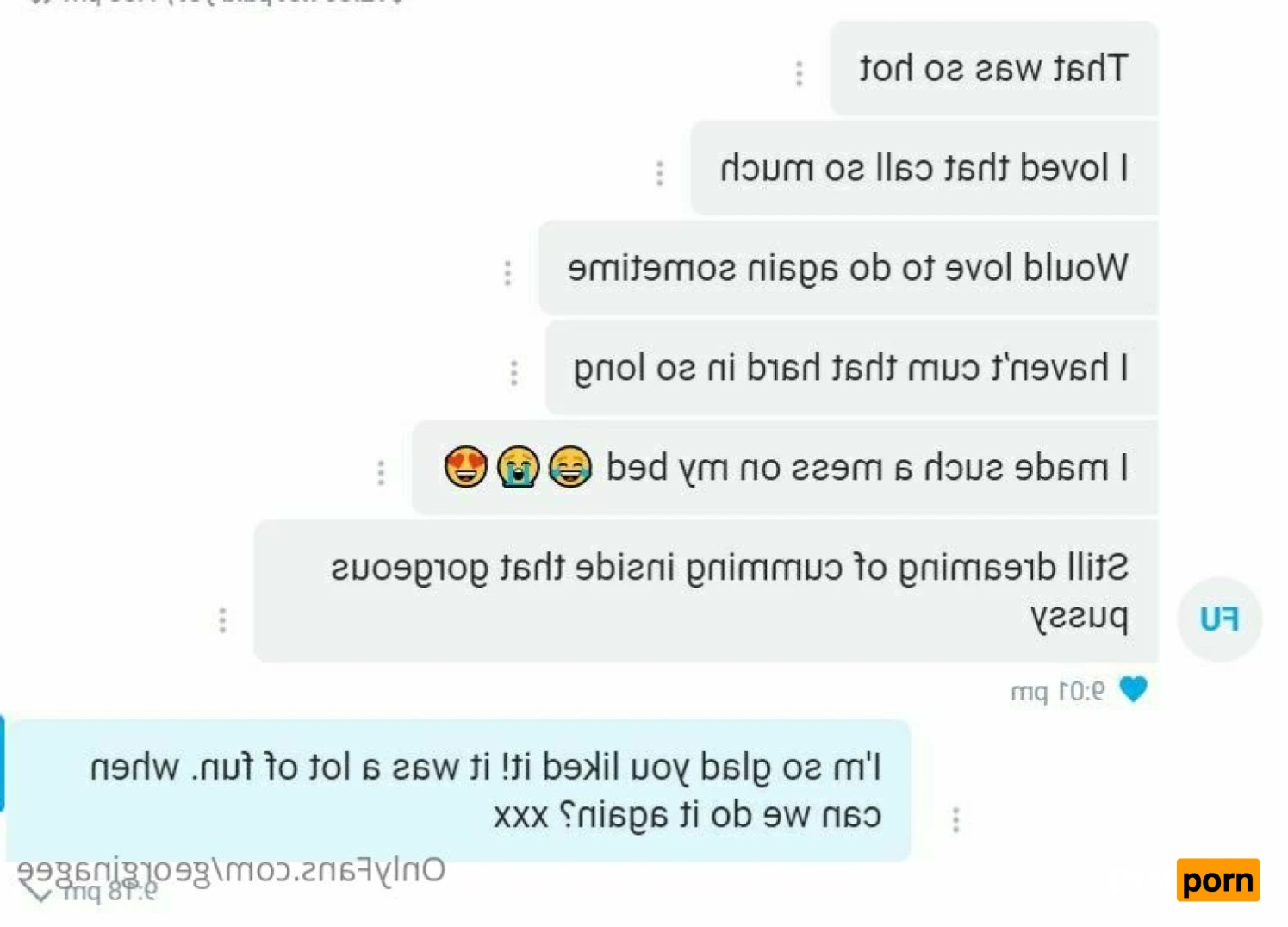Select the "That was so hot" message bubble
The height and width of the screenshot is (927, 1288).
pos(993,68)
